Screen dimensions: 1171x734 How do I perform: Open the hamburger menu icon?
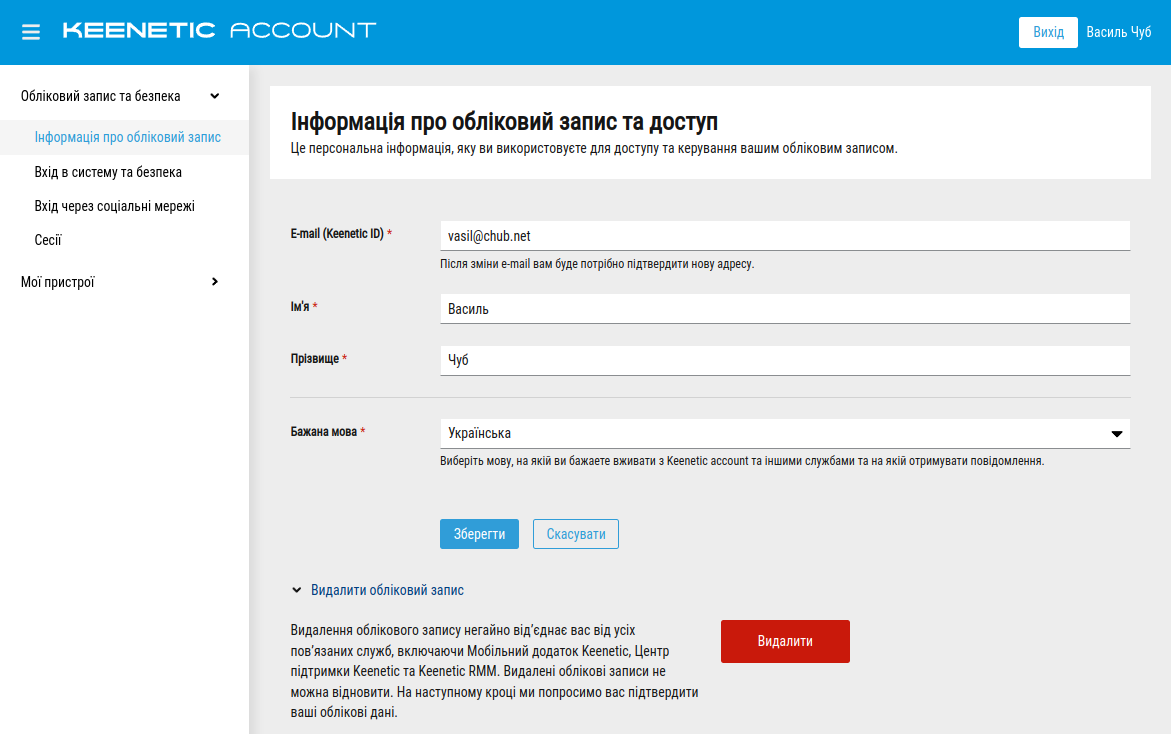[x=31, y=32]
